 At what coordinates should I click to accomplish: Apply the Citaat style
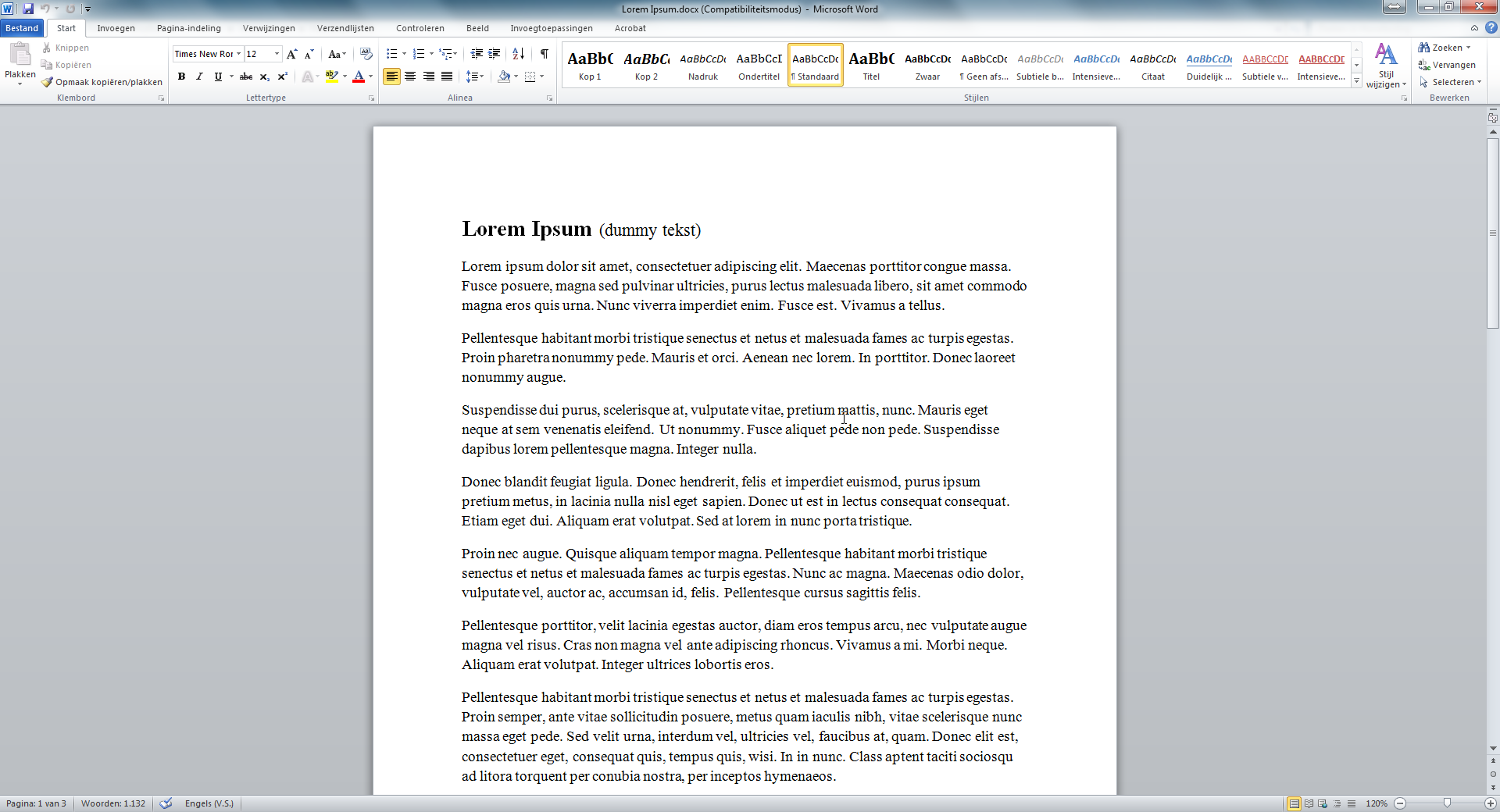(1152, 66)
